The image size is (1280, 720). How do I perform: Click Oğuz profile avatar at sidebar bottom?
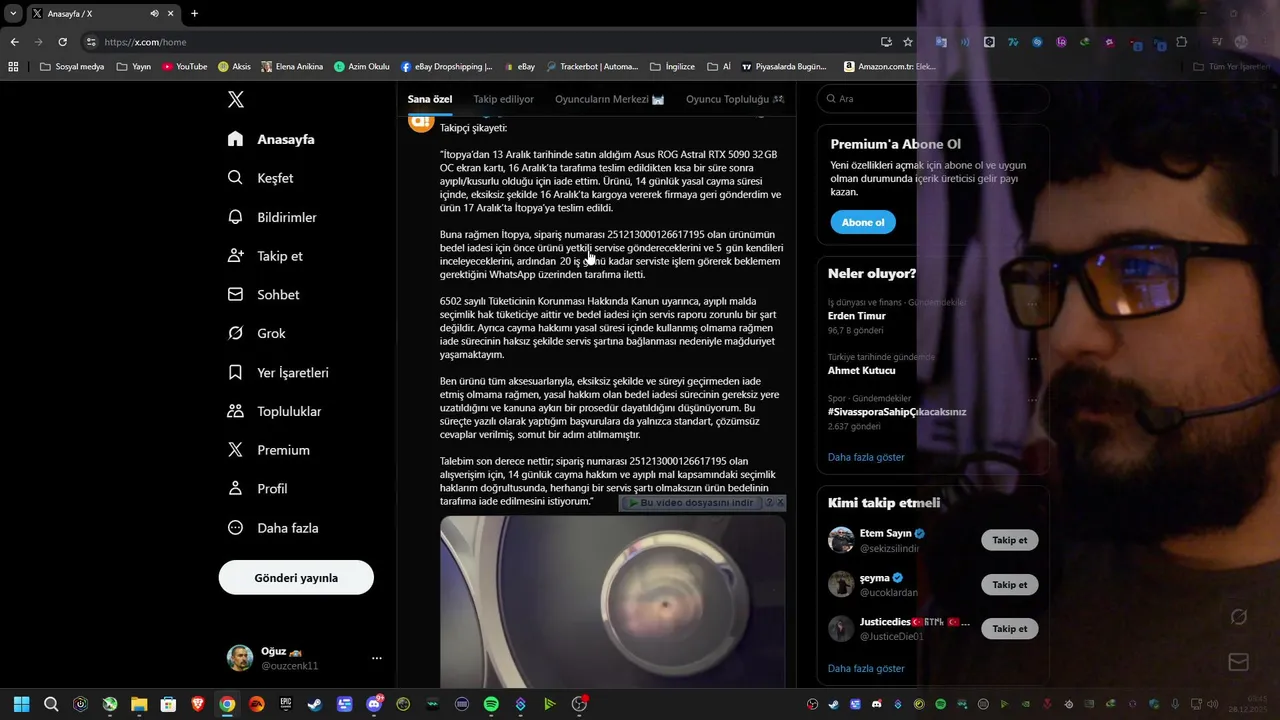tap(240, 658)
